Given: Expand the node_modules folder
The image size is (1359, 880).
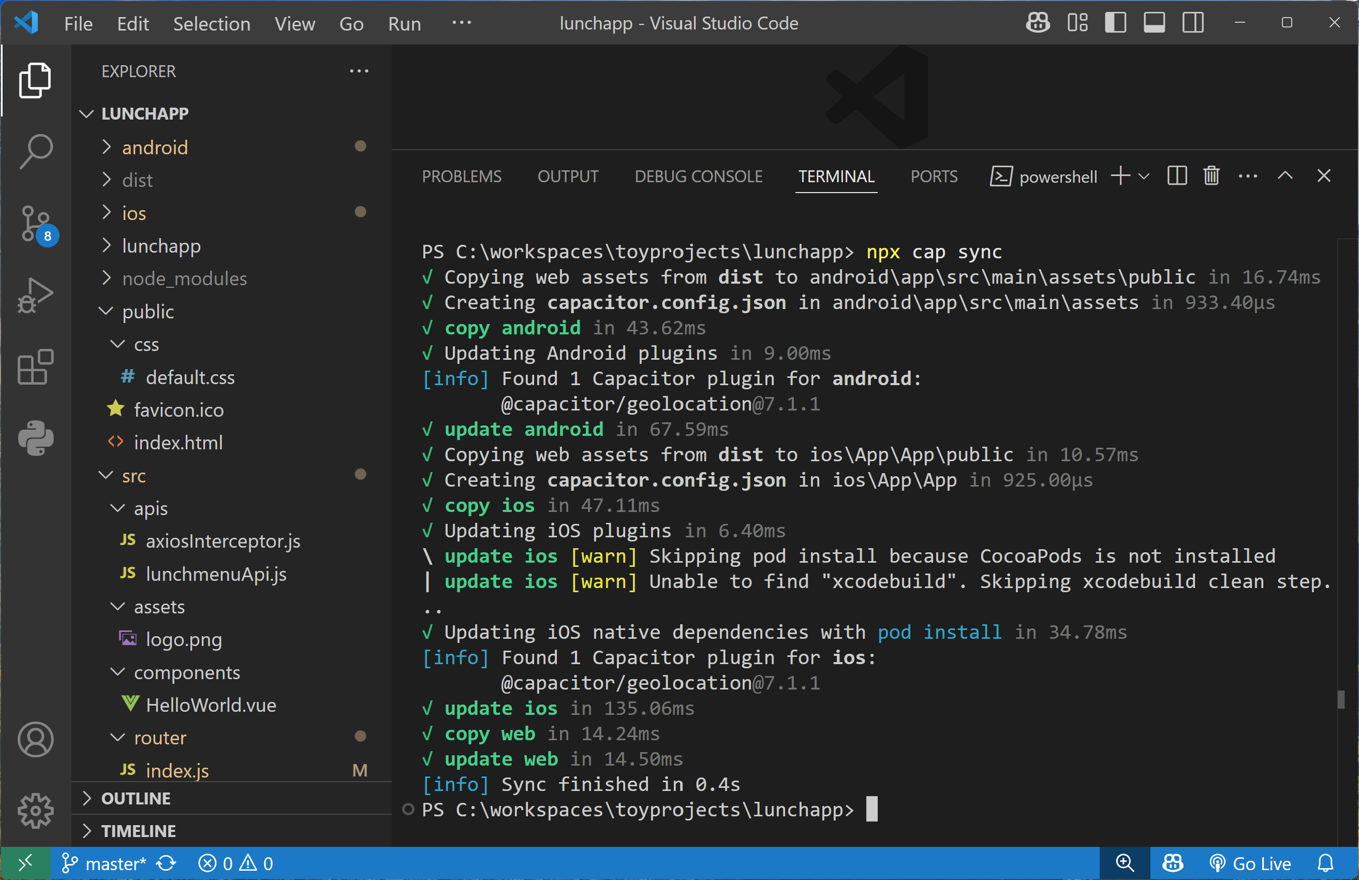Looking at the screenshot, I should pyautogui.click(x=232, y=279).
